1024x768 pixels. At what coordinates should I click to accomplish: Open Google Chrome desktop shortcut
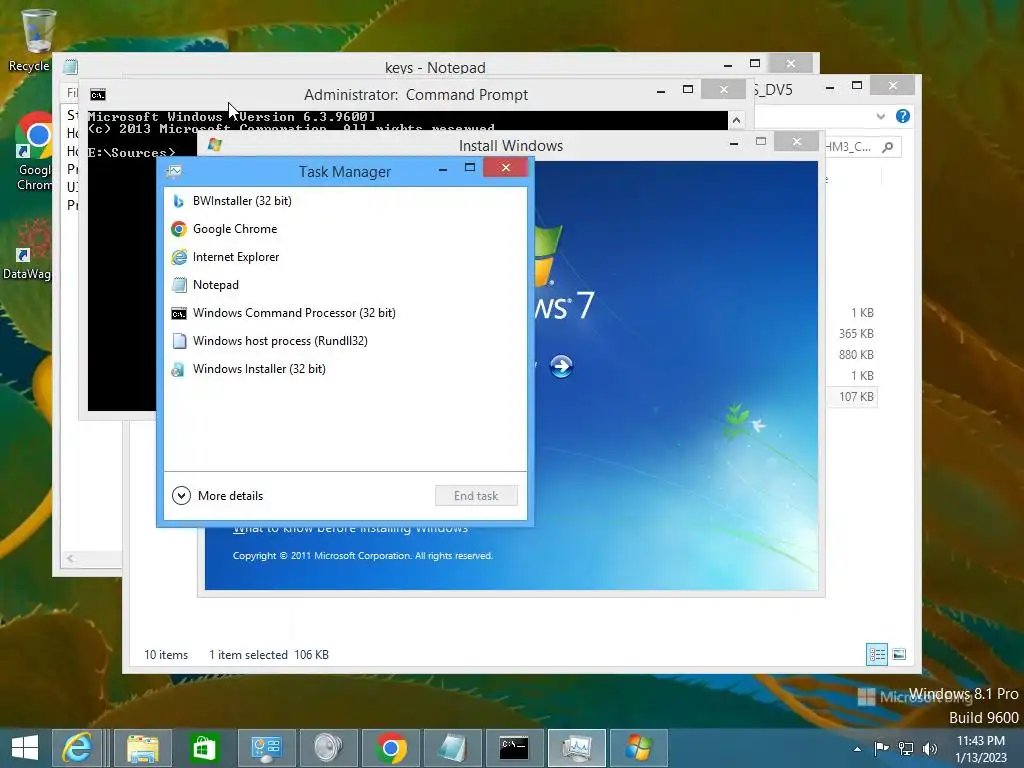tap(34, 152)
